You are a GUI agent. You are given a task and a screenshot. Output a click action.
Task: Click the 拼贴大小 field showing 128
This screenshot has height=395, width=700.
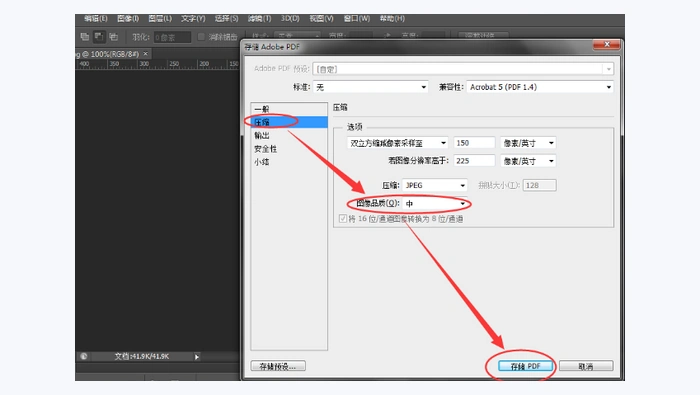click(539, 185)
